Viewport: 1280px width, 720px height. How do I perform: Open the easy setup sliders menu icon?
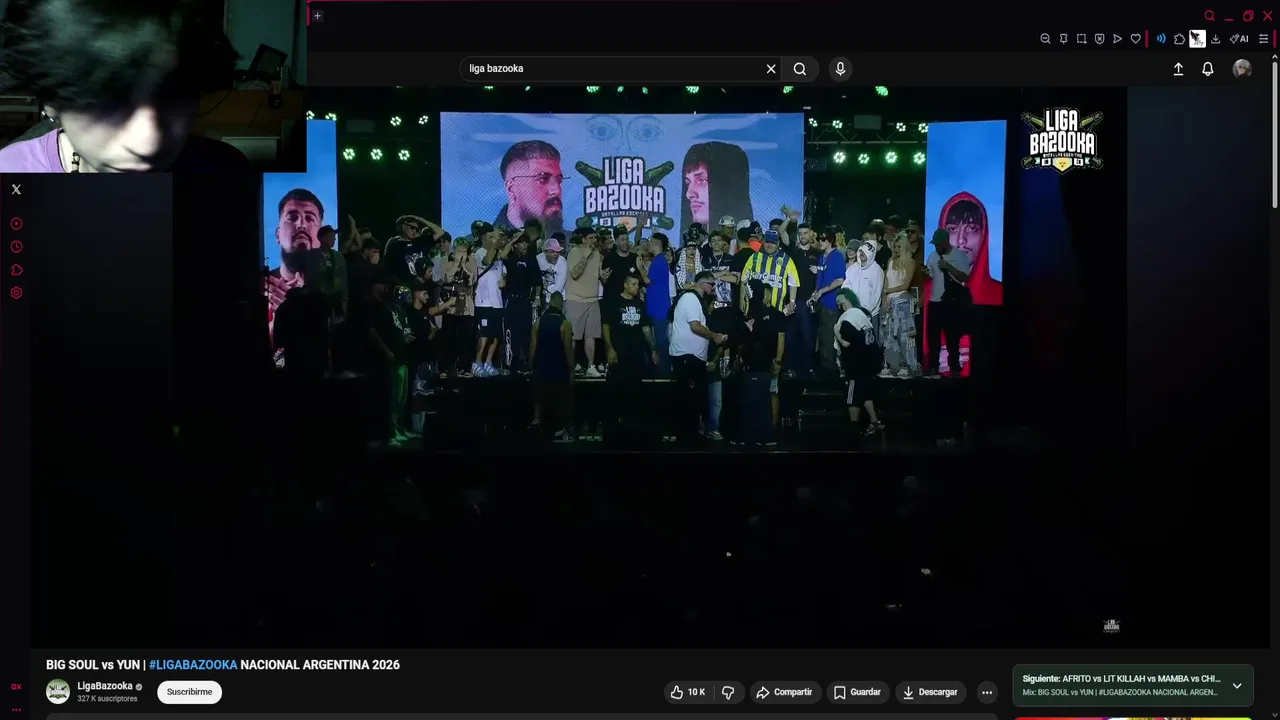pyautogui.click(x=1264, y=39)
